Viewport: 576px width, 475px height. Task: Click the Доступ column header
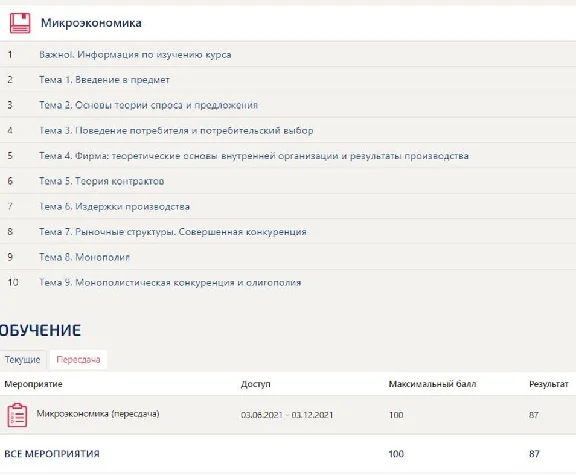click(256, 384)
